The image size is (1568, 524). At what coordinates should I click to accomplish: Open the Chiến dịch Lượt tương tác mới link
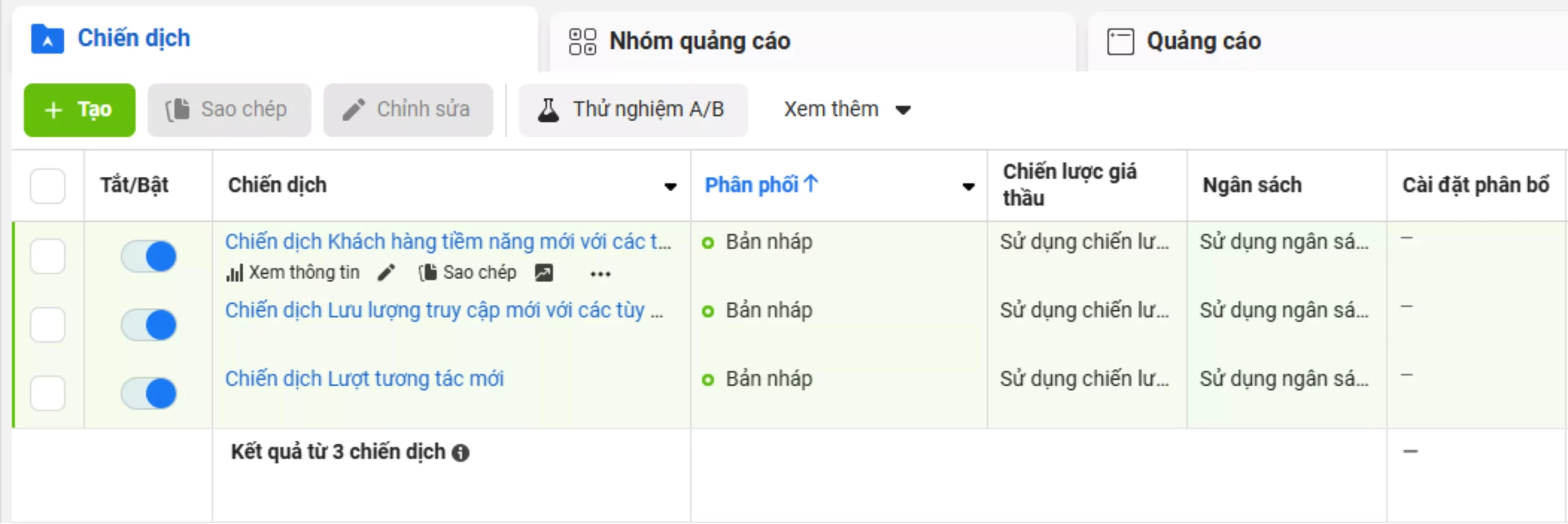pos(364,379)
